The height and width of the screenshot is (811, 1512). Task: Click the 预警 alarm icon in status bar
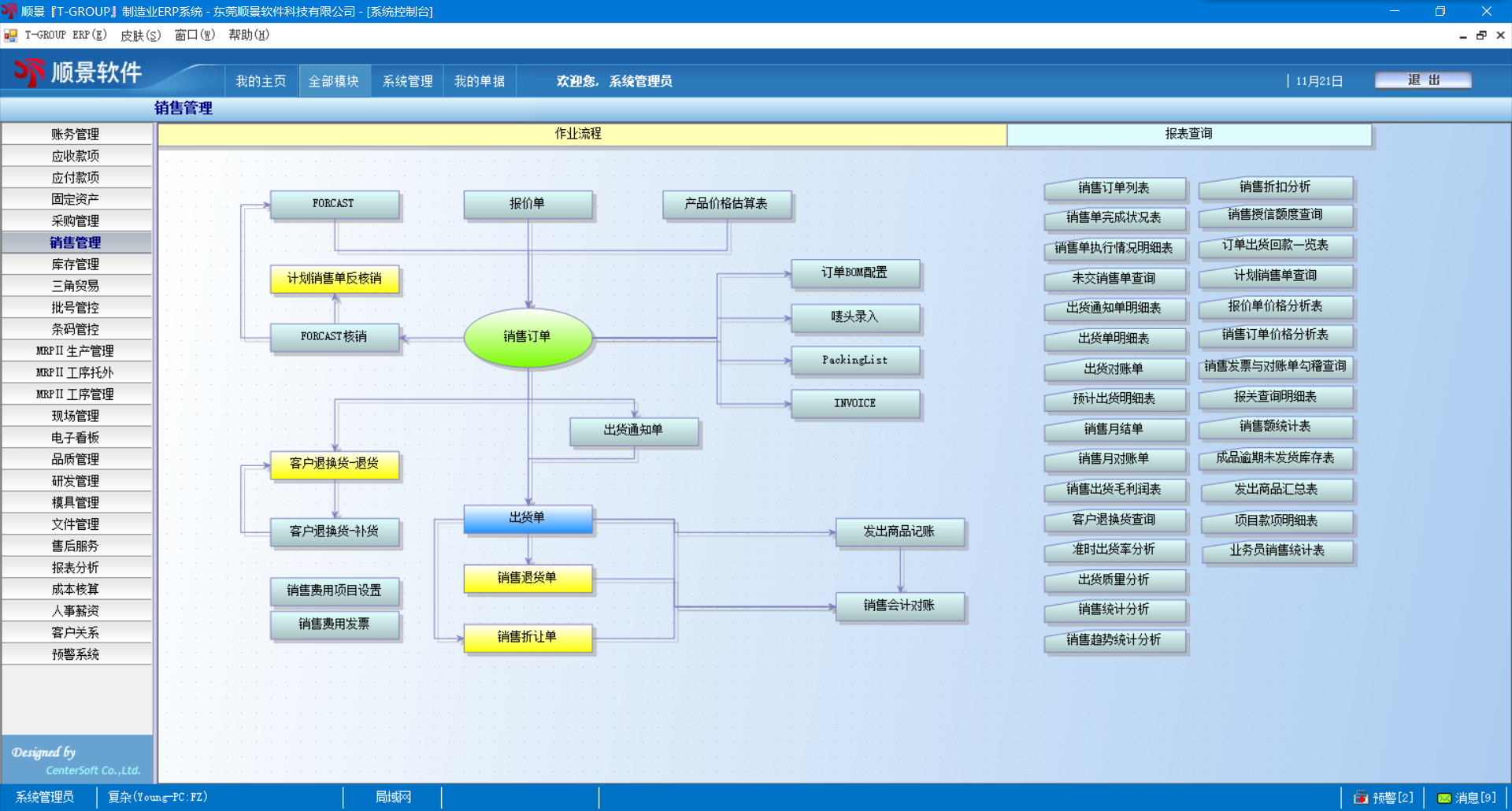point(1361,798)
